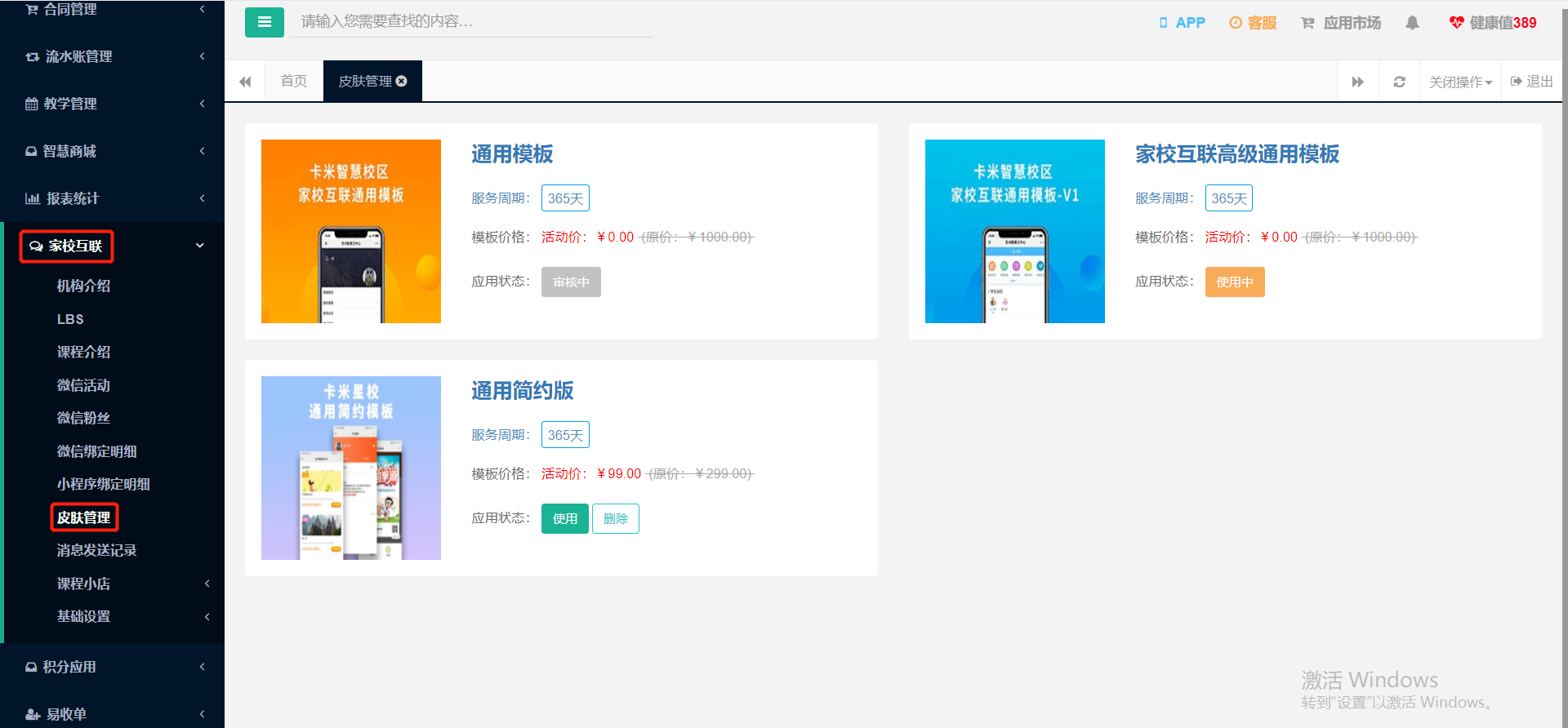Click the 使用中 status button
This screenshot has height=728, width=1568.
(x=1235, y=282)
